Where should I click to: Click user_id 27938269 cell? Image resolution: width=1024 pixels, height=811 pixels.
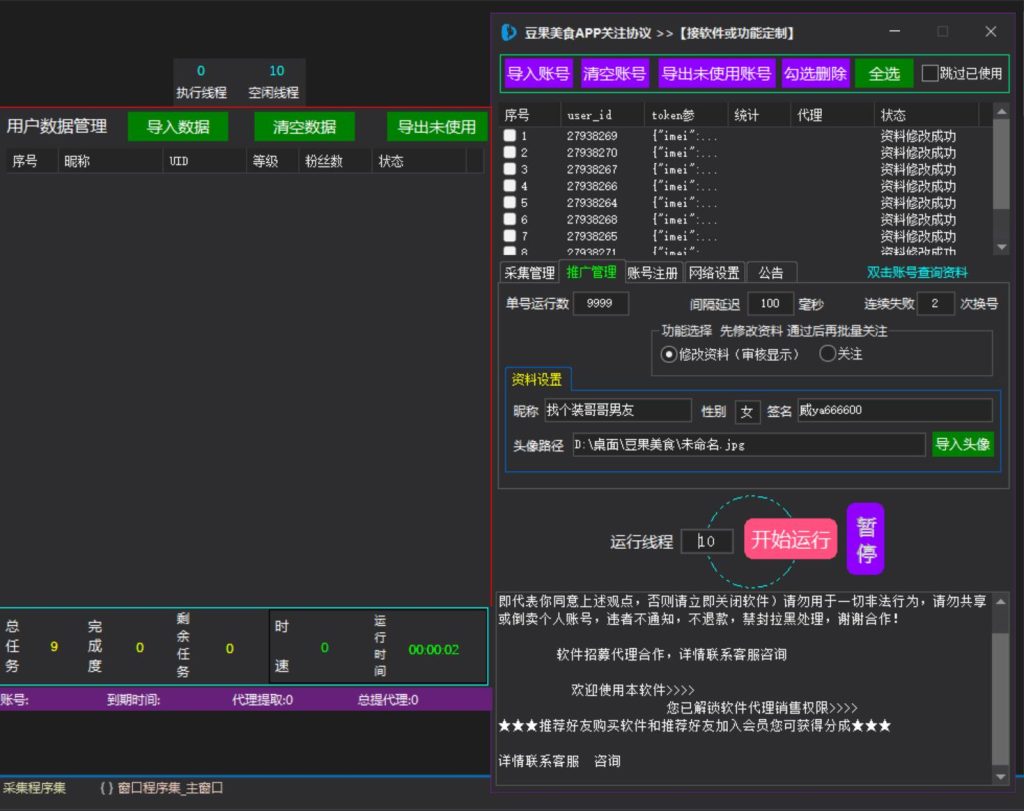pyautogui.click(x=592, y=136)
